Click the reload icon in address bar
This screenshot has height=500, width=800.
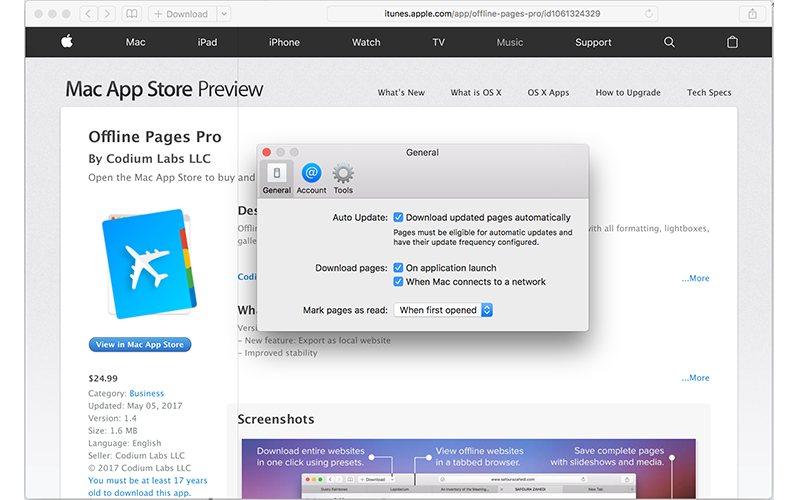(648, 14)
